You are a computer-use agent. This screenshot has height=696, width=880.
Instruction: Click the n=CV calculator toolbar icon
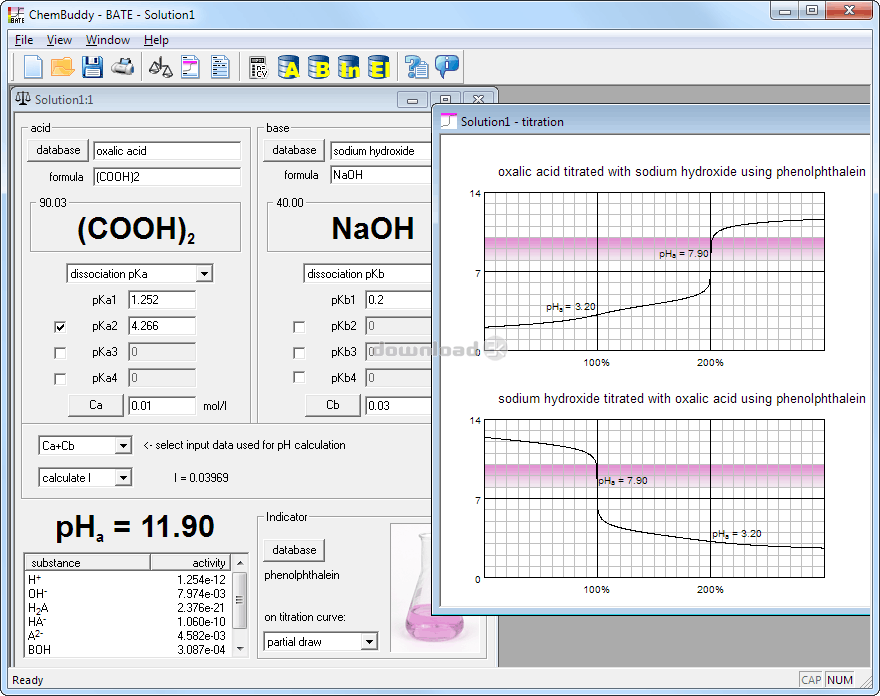[x=258, y=67]
